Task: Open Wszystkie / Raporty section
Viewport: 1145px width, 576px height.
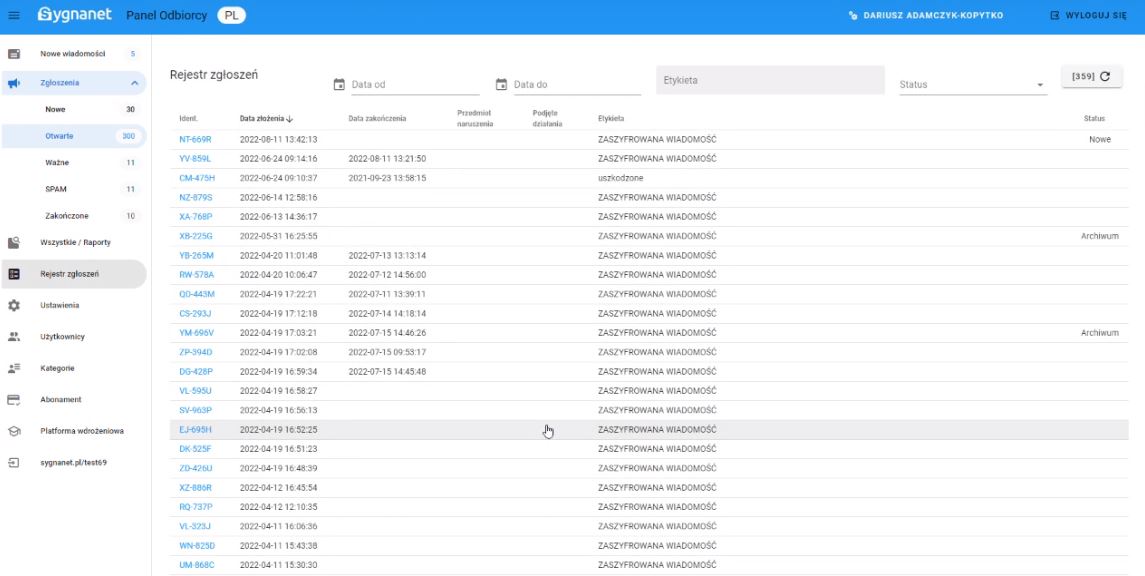Action: tap(73, 242)
